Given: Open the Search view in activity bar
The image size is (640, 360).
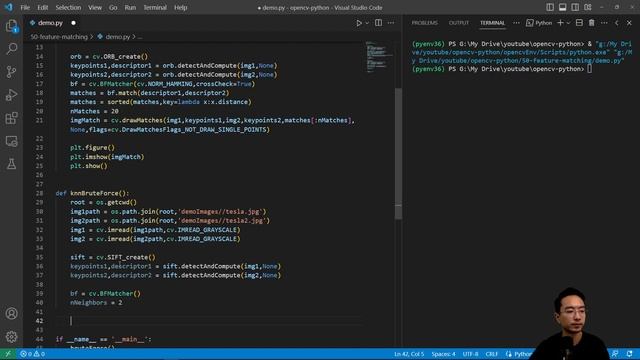Looking at the screenshot, I should 11,49.
